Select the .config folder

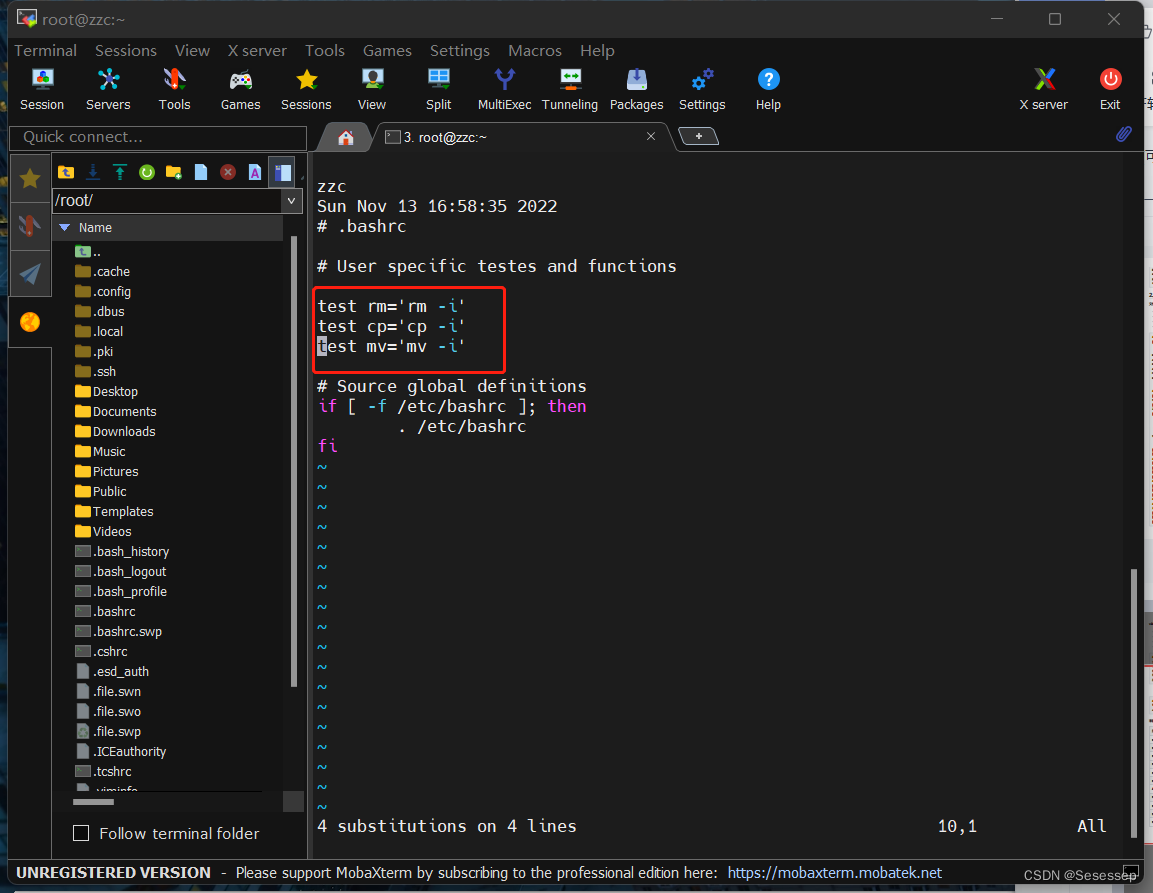point(104,291)
